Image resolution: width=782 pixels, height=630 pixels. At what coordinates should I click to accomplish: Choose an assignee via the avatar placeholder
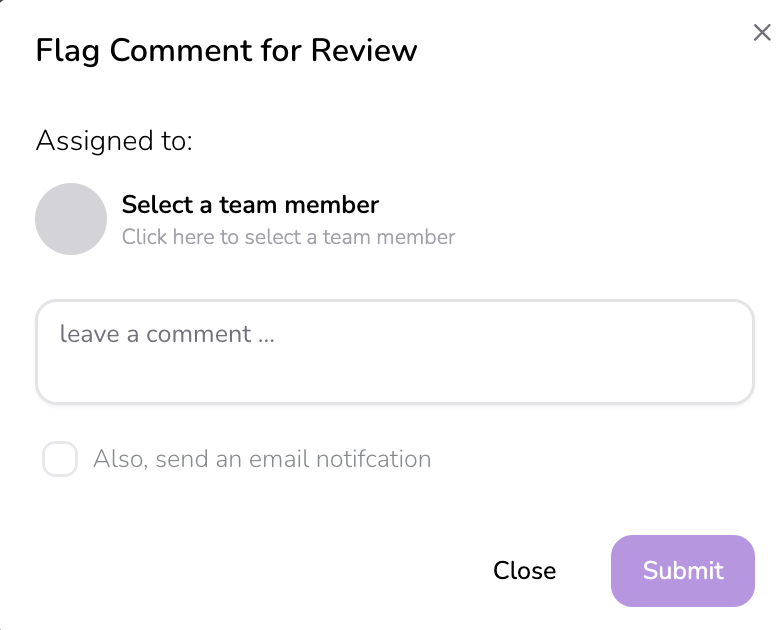tap(71, 219)
